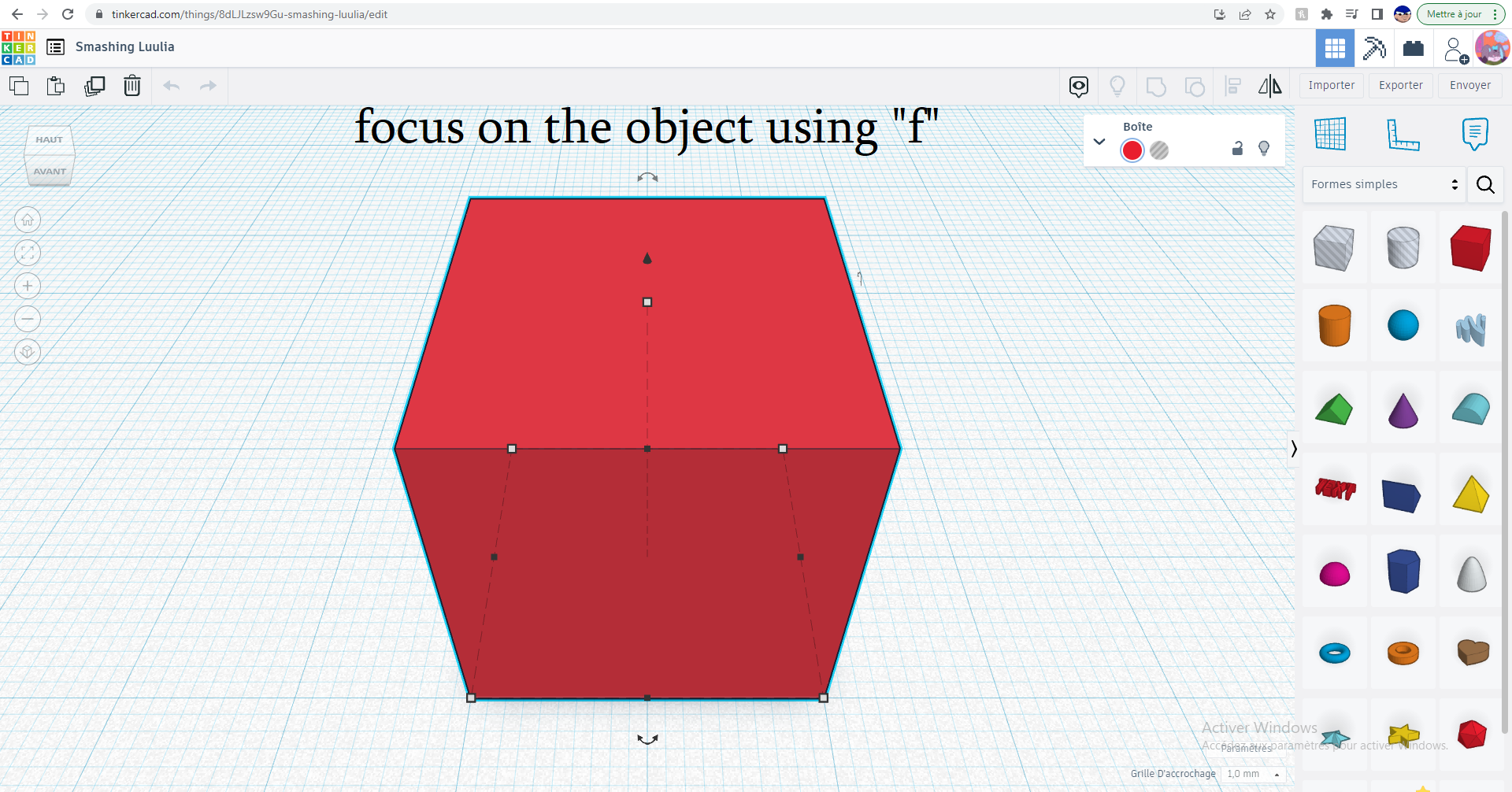The image size is (1512, 792).
Task: Duplicate and repeat the object
Action: click(95, 86)
